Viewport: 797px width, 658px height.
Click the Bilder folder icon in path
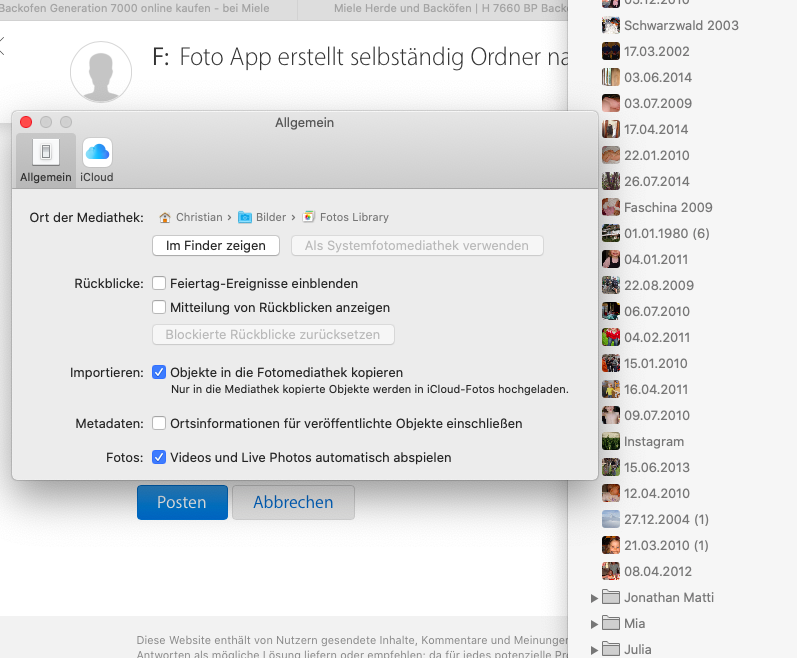coord(245,217)
